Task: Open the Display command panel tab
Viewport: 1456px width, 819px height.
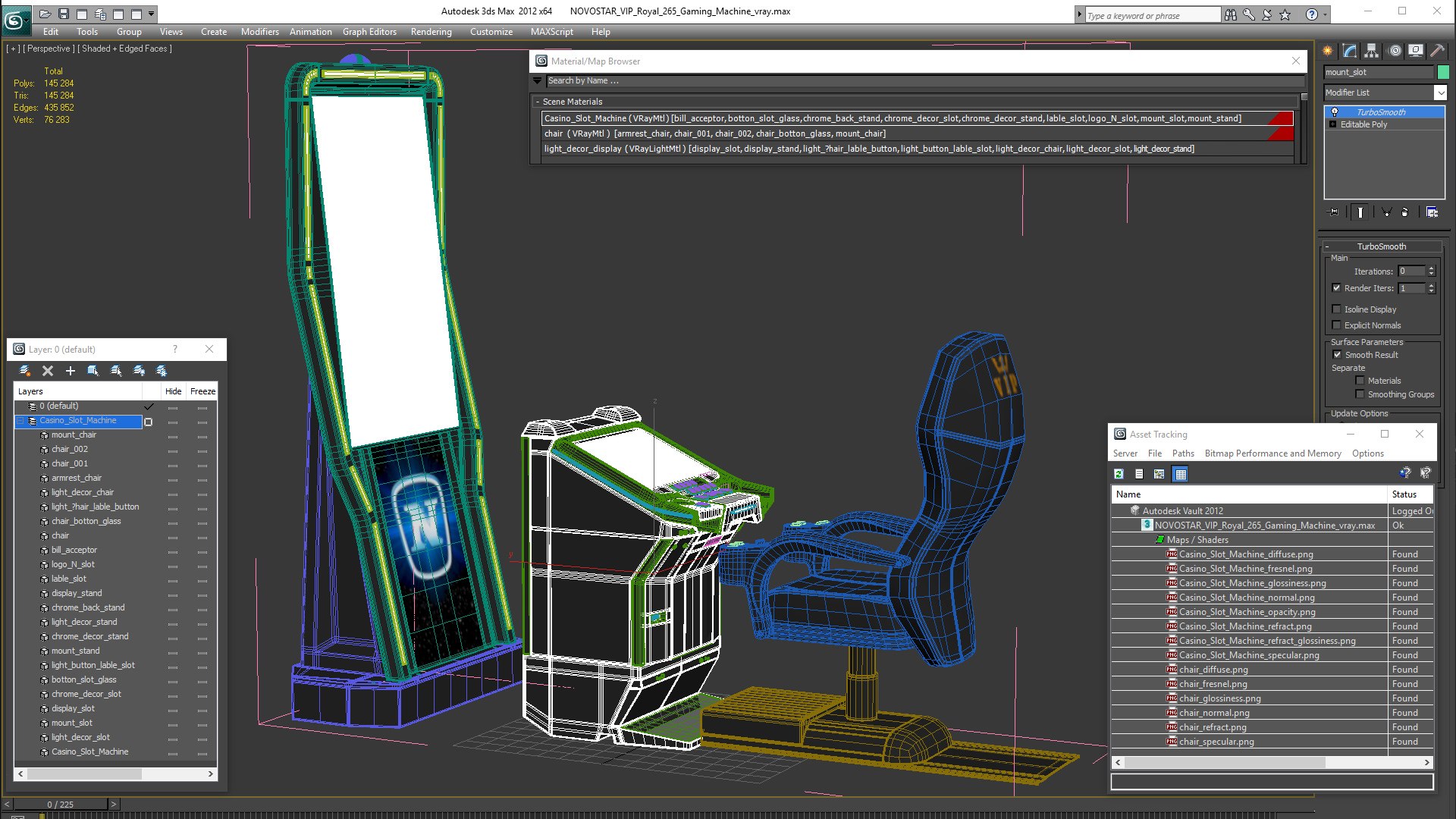Action: (1416, 51)
